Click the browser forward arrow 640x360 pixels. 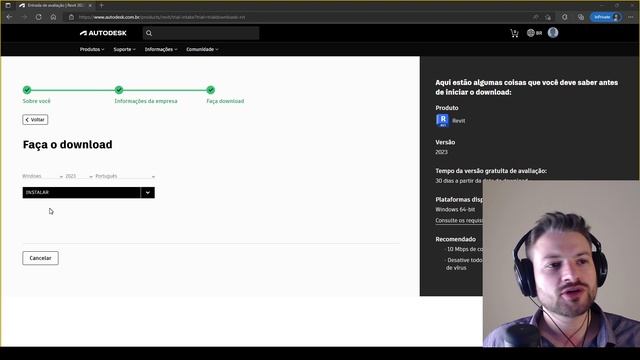click(24, 17)
